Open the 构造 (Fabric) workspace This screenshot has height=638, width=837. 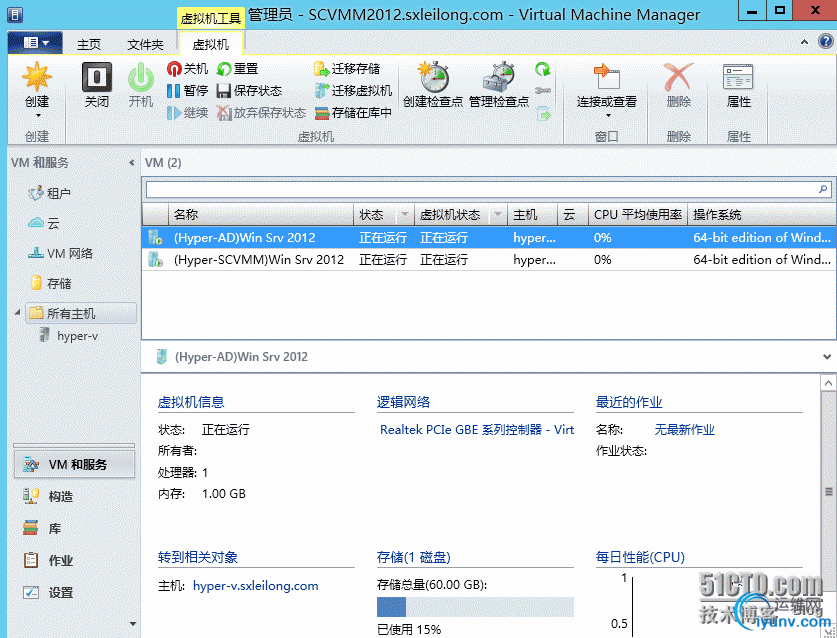[74, 497]
